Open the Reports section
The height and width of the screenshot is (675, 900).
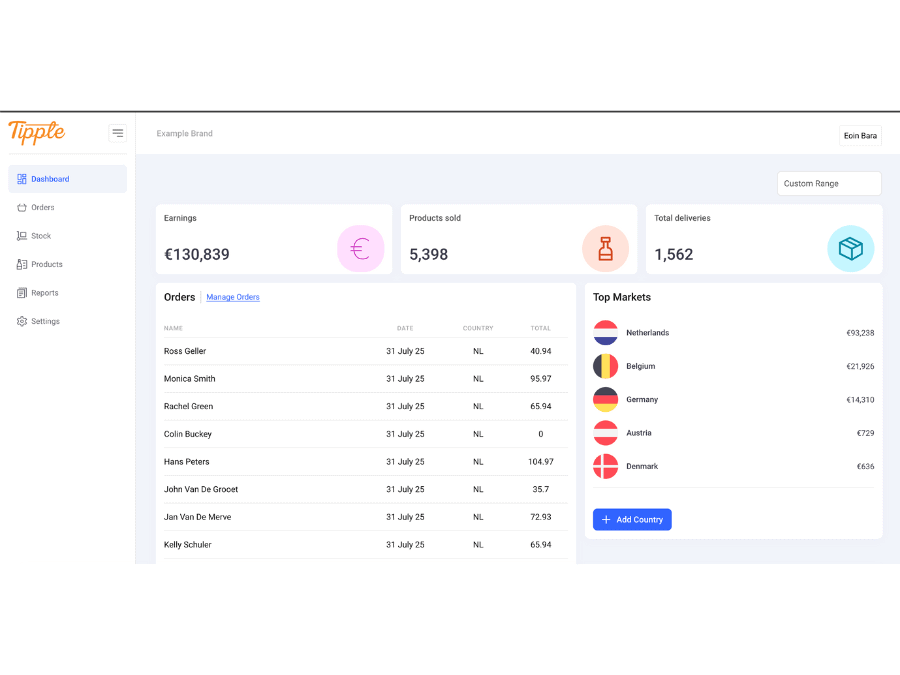(x=68, y=293)
